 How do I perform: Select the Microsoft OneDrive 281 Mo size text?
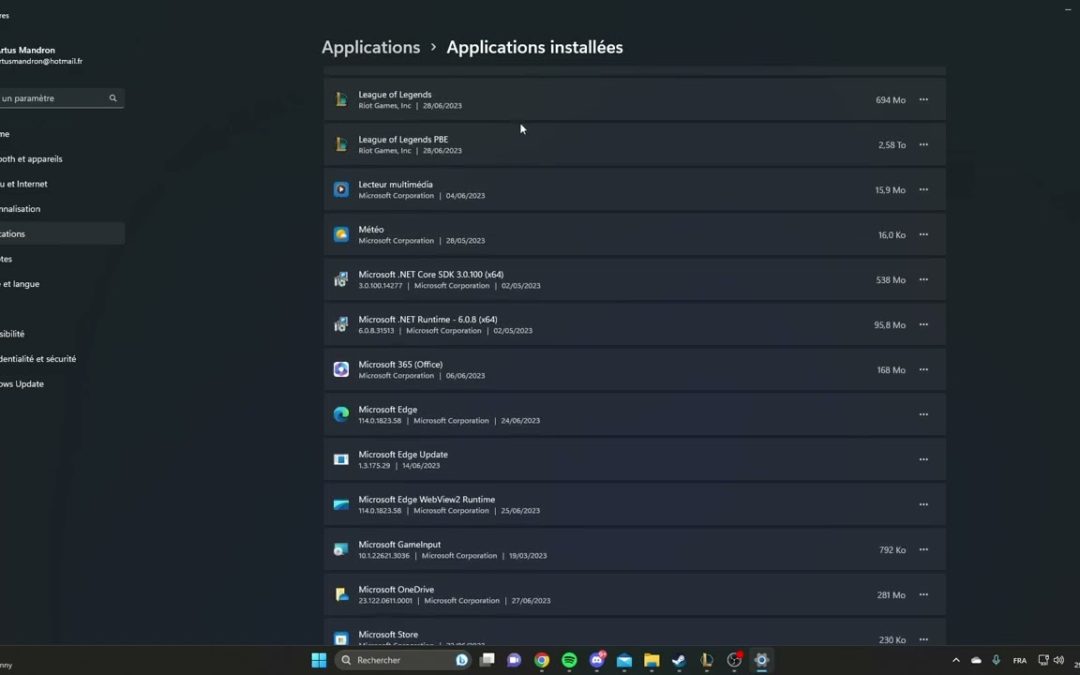click(891, 595)
